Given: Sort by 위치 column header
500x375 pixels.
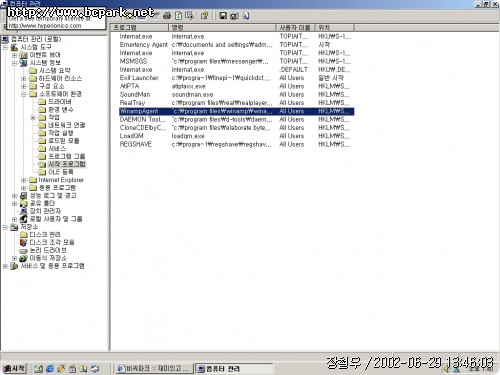Looking at the screenshot, I should [335, 27].
